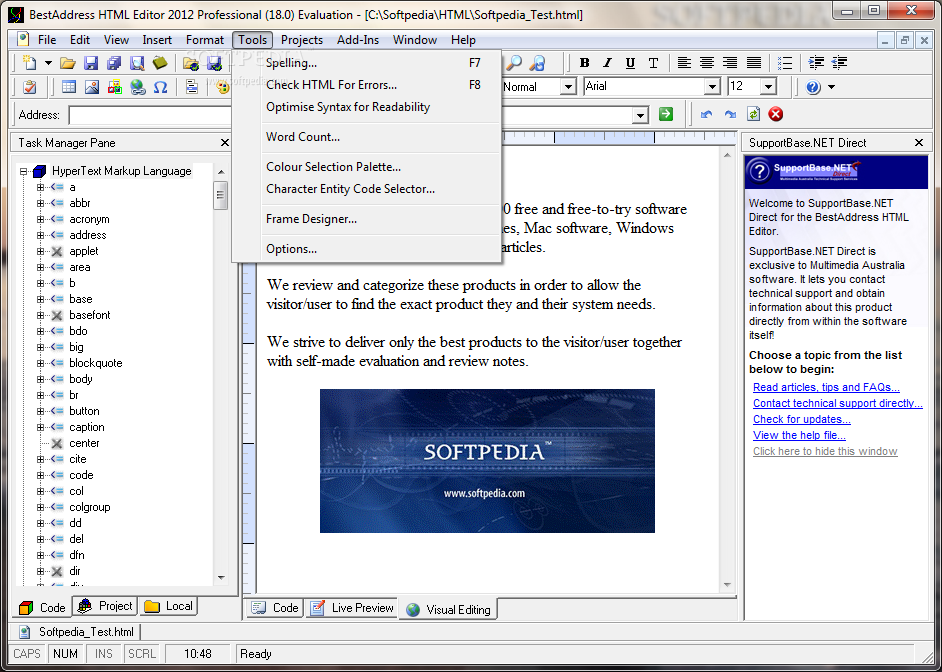The image size is (942, 672).
Task: Insert an image with the picture icon
Action: tap(91, 86)
